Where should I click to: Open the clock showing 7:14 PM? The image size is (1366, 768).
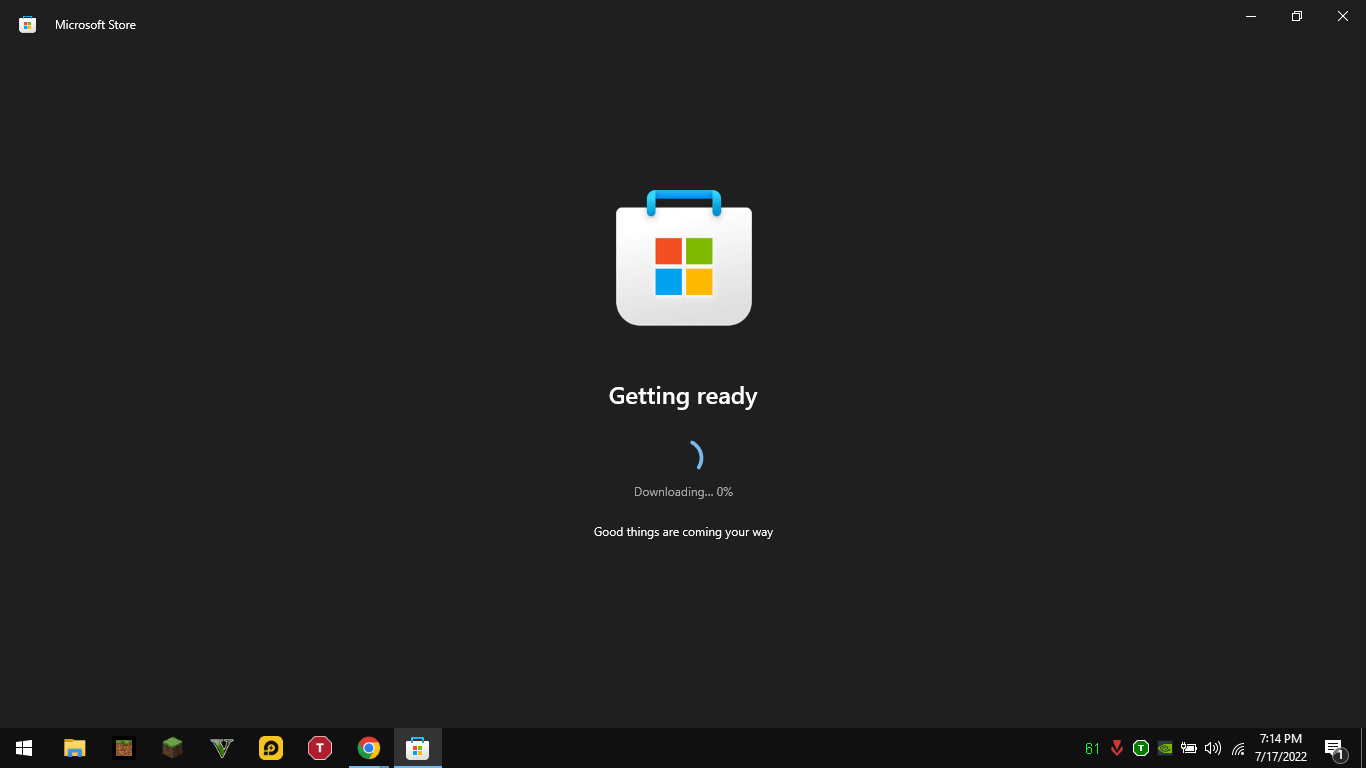tap(1281, 748)
